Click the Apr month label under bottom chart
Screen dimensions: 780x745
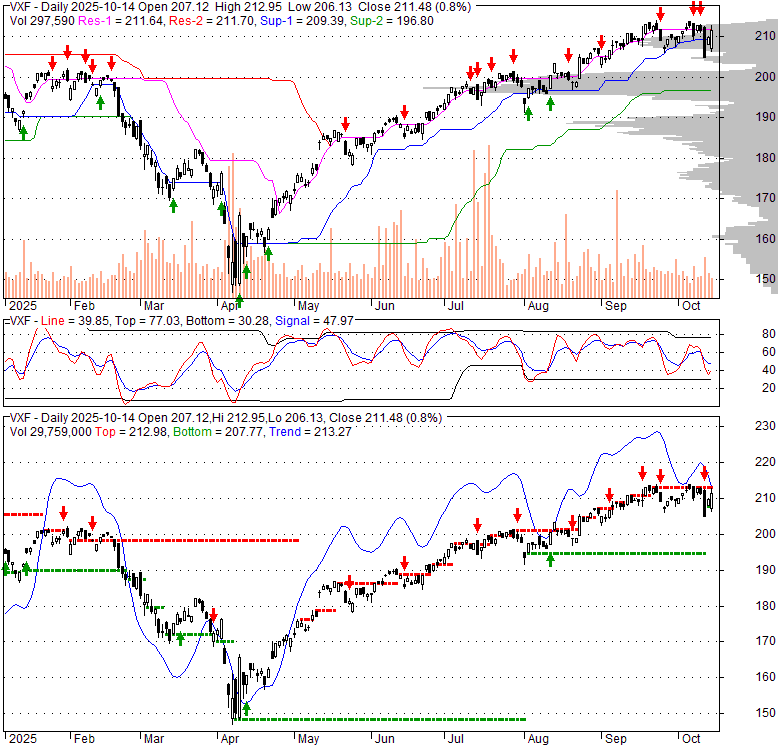coord(230,739)
